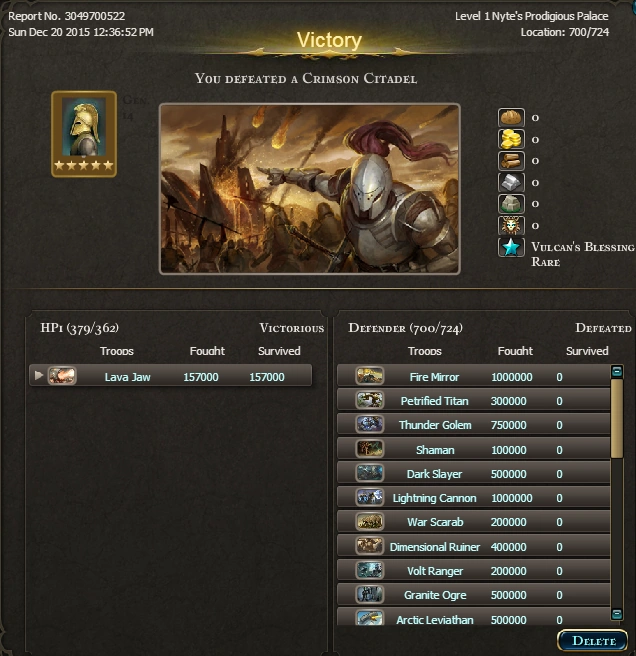Delete this battle report
This screenshot has width=636, height=656.
tap(593, 641)
